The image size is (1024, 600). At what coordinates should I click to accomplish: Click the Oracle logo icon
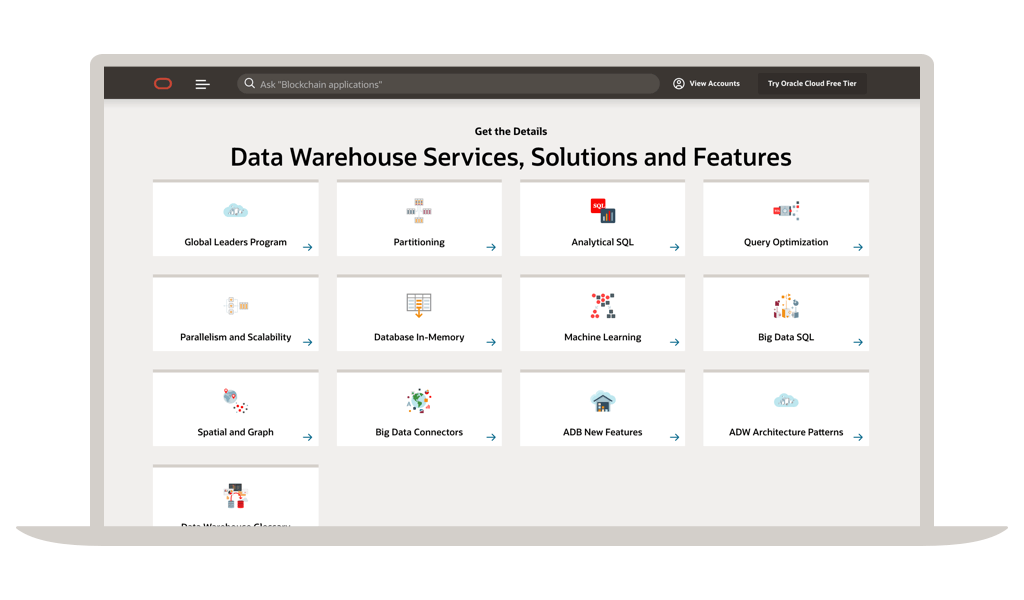point(163,84)
